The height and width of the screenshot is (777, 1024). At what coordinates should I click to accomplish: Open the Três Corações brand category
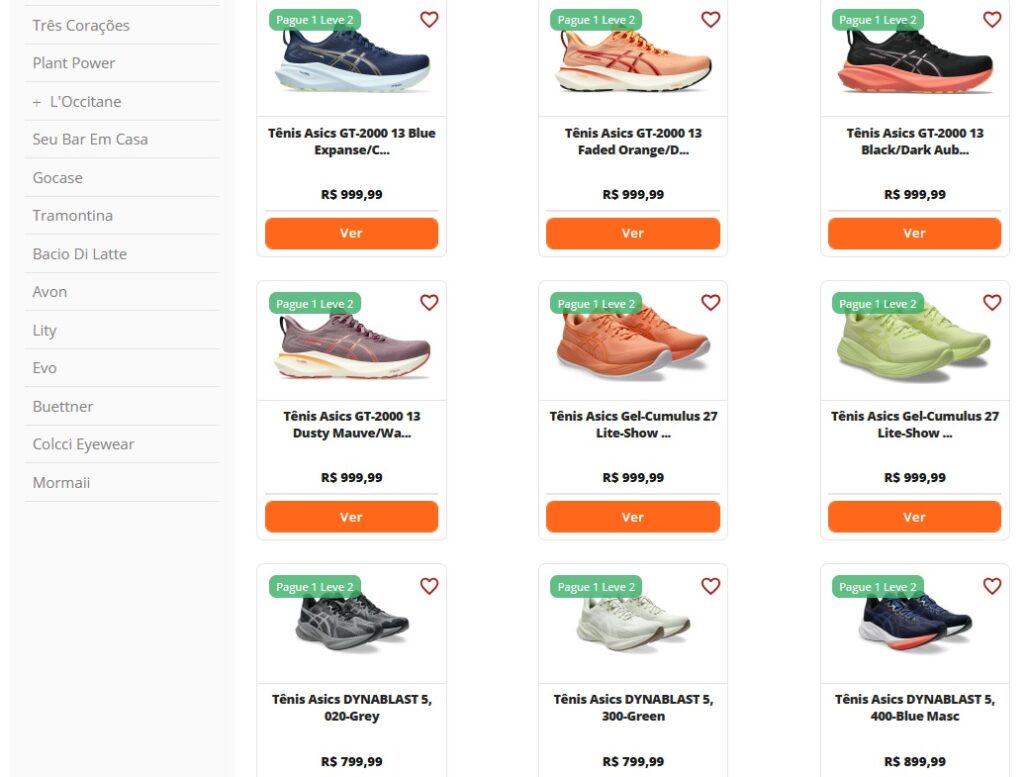point(81,25)
